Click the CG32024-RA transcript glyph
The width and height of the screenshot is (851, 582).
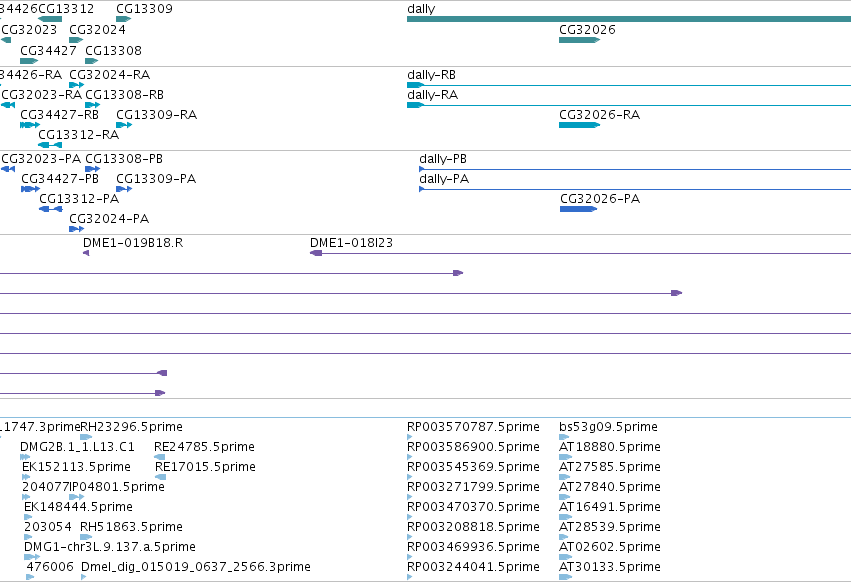point(77,85)
